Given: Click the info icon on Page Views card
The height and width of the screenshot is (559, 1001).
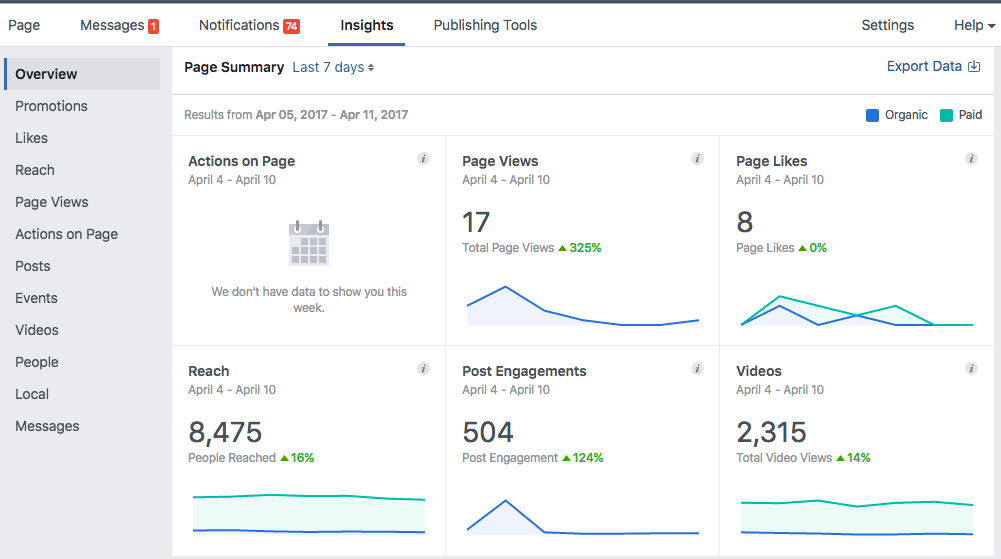Looking at the screenshot, I should (x=697, y=158).
